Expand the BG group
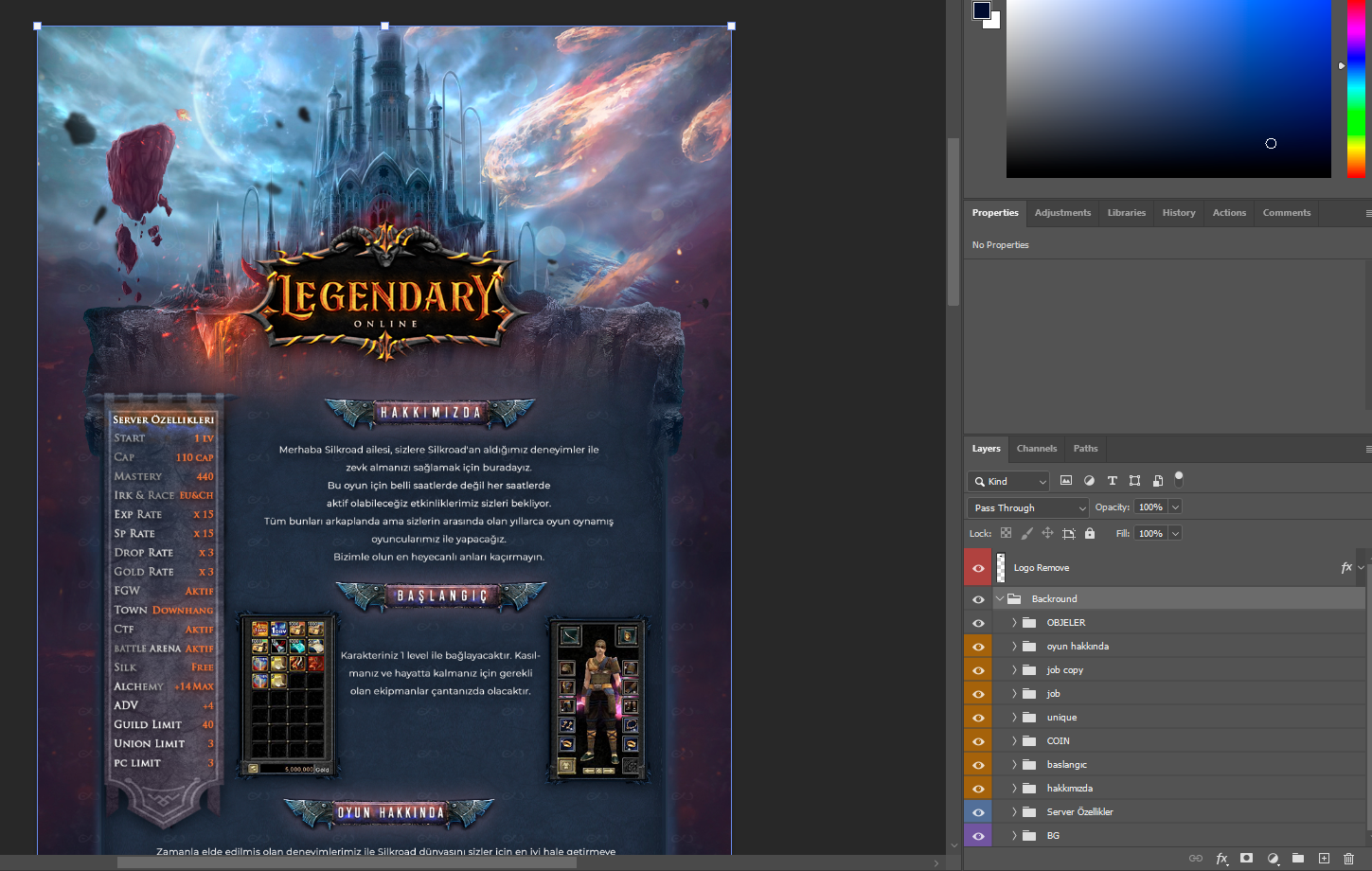This screenshot has height=871, width=1372. click(1014, 835)
